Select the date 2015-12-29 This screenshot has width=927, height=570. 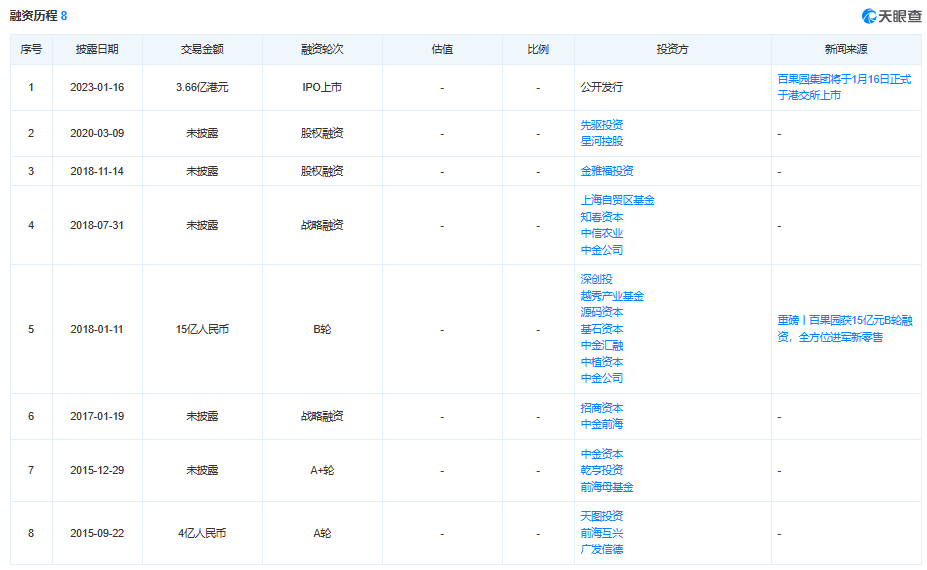97,470
